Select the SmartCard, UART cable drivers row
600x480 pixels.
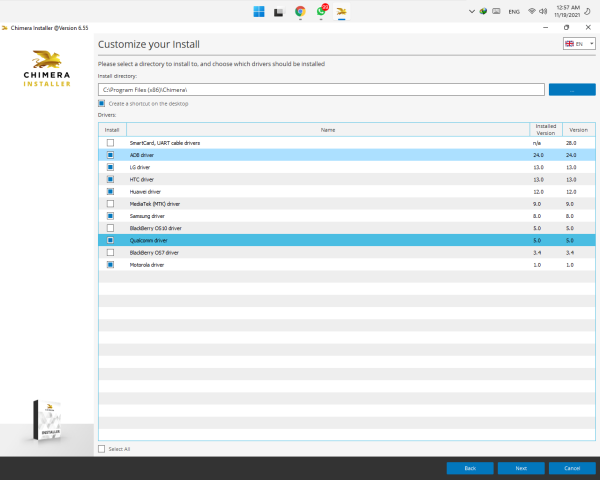pos(347,143)
